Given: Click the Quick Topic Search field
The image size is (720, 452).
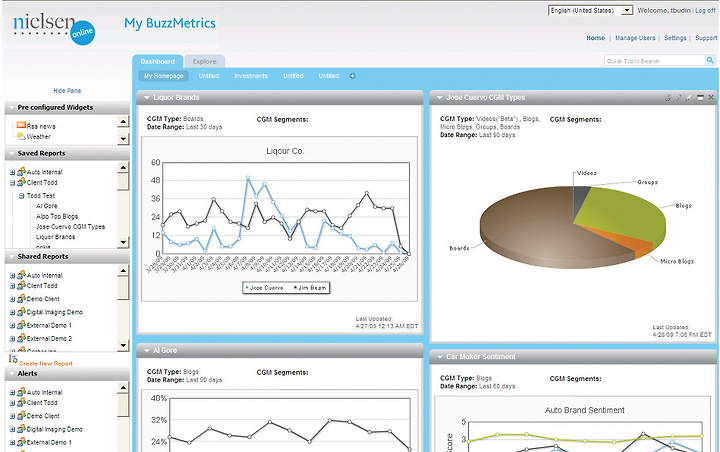Looking at the screenshot, I should 654,61.
